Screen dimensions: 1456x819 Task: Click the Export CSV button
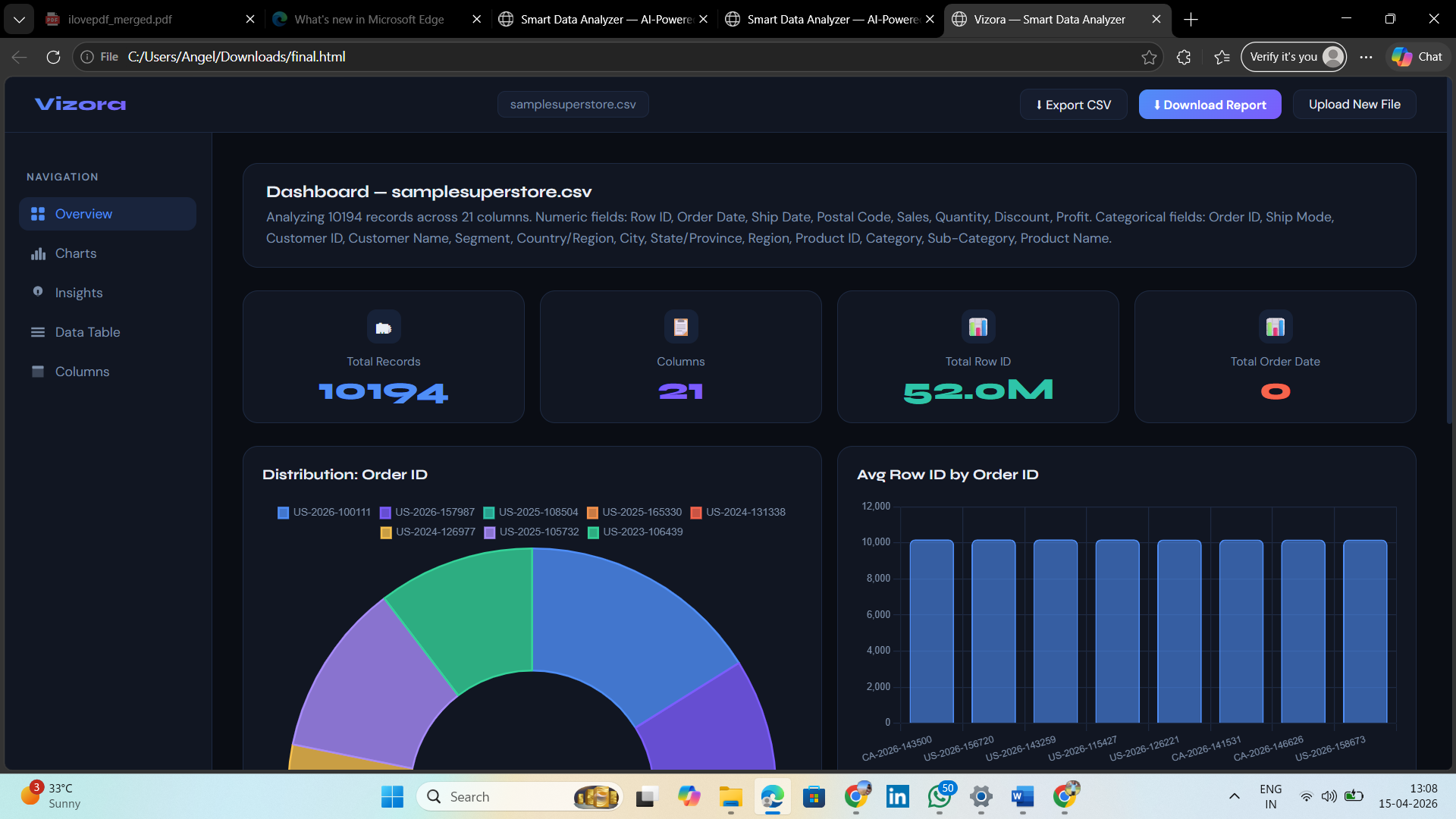pyautogui.click(x=1074, y=105)
